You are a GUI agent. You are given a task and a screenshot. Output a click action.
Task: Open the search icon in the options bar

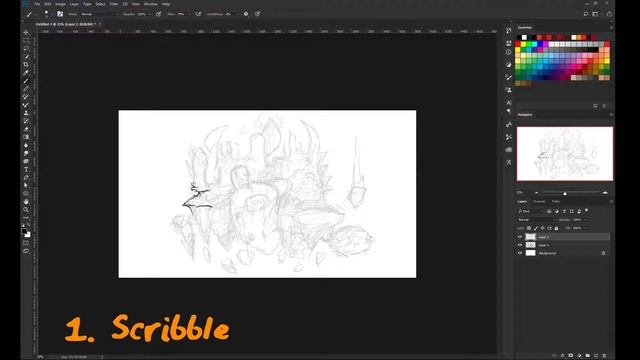coord(586,14)
